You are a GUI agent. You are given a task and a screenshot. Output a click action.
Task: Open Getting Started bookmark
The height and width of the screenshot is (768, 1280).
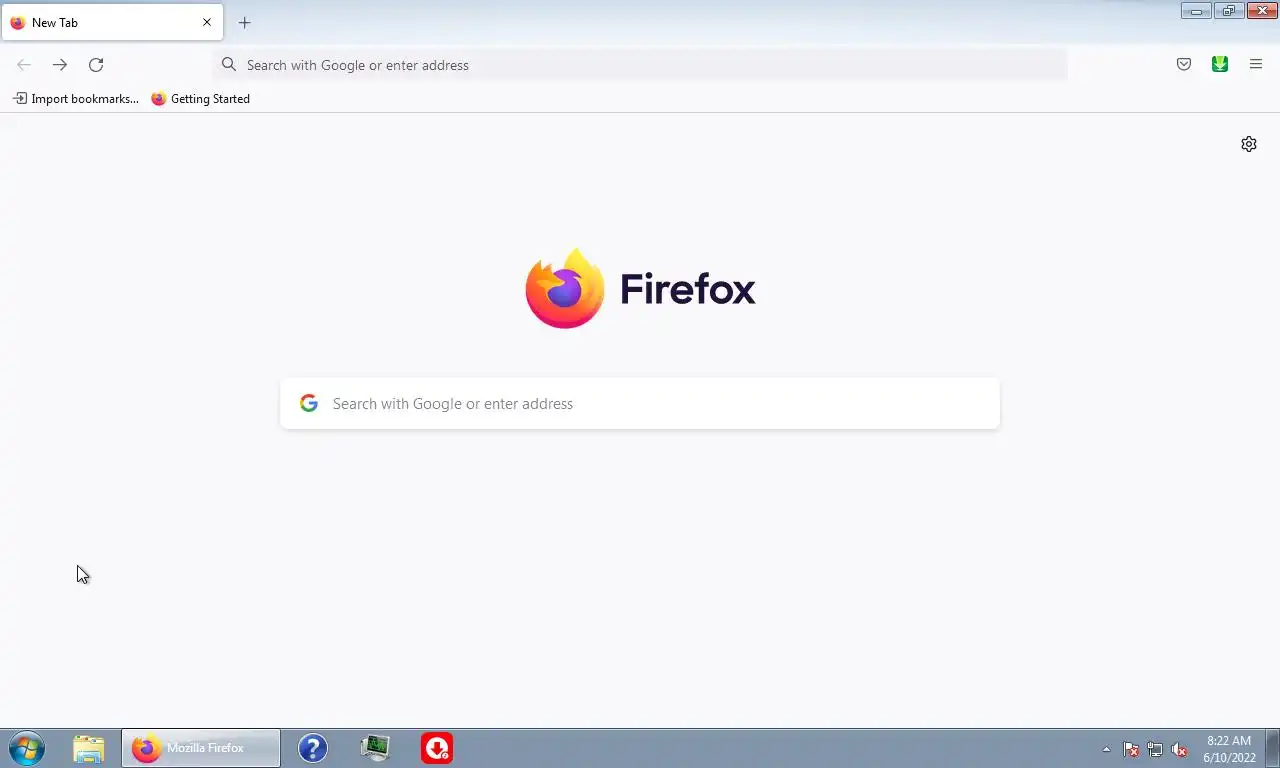pyautogui.click(x=201, y=99)
